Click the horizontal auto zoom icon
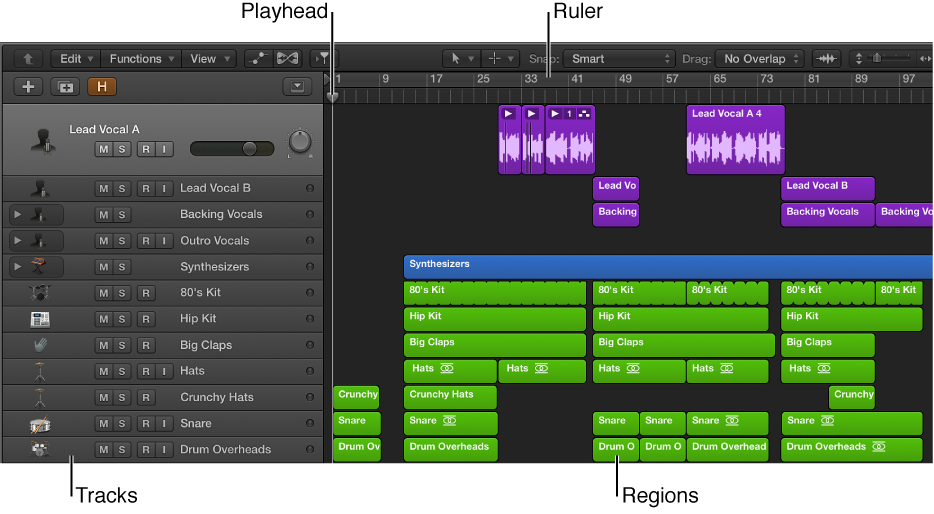This screenshot has width=934, height=514. pyautogui.click(x=925, y=58)
